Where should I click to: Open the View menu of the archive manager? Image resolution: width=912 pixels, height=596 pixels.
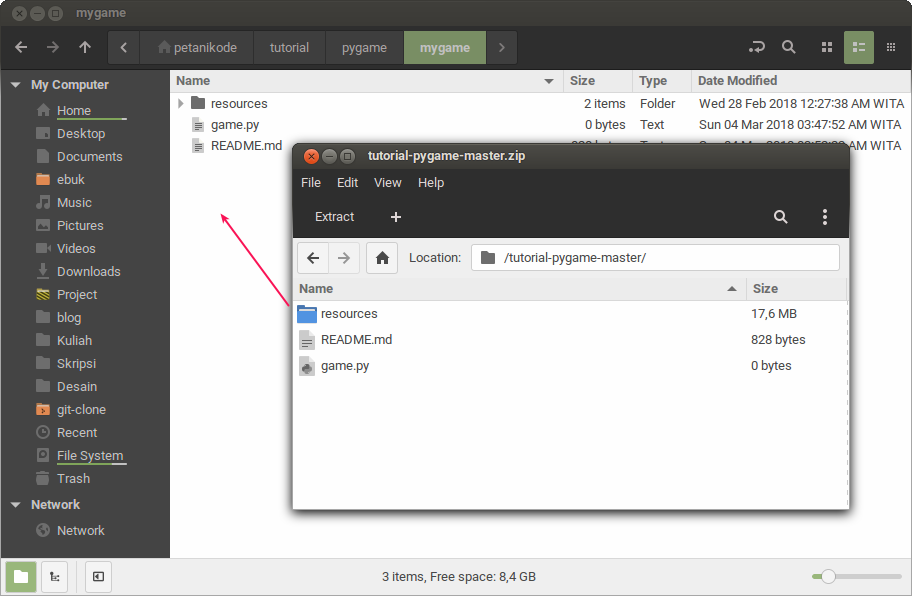[388, 182]
